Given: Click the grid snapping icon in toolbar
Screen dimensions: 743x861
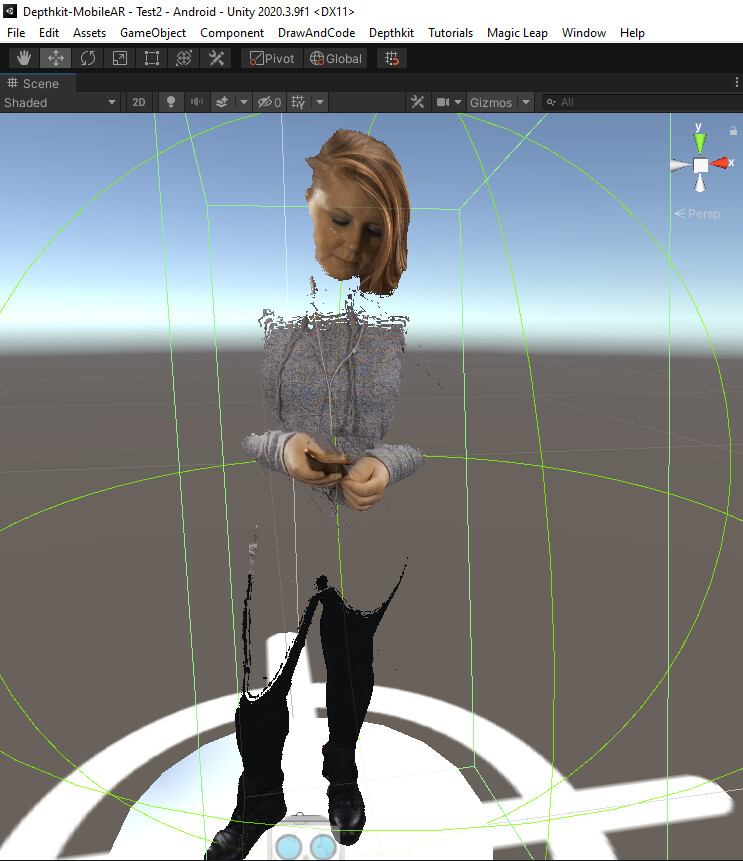Looking at the screenshot, I should [392, 59].
